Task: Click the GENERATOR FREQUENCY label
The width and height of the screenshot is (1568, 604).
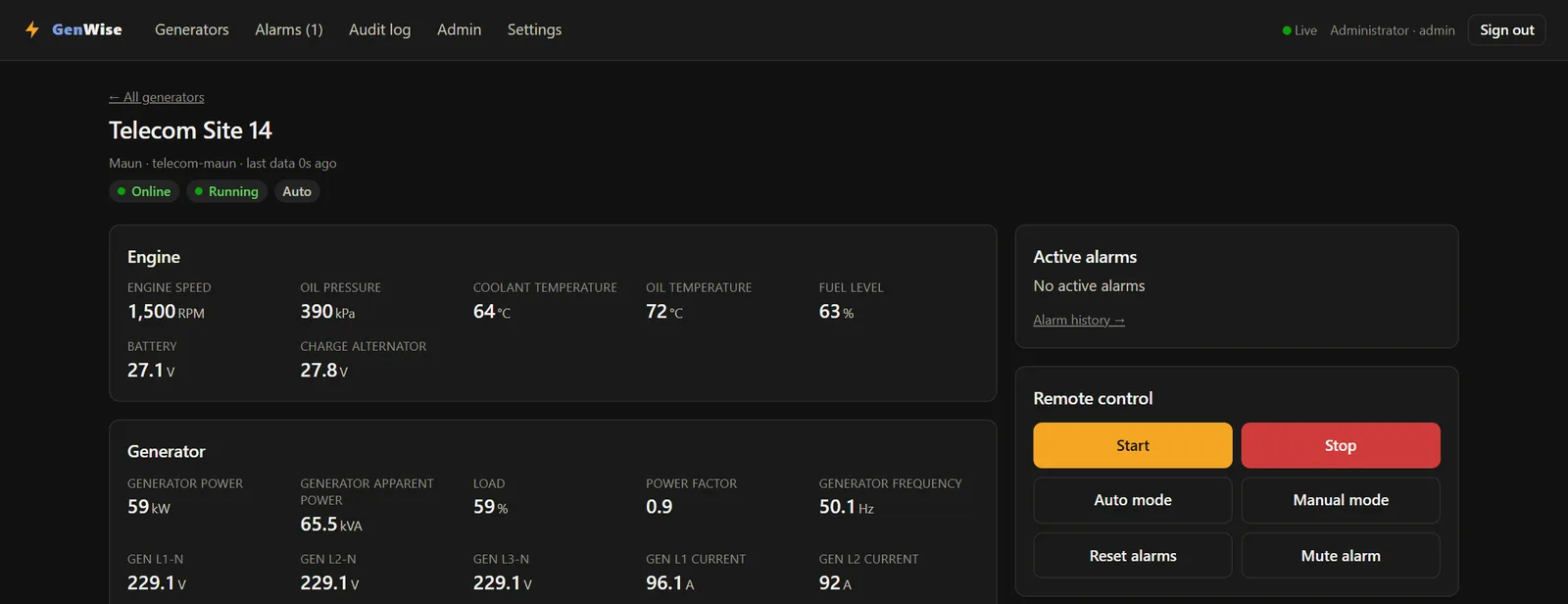Action: click(891, 483)
